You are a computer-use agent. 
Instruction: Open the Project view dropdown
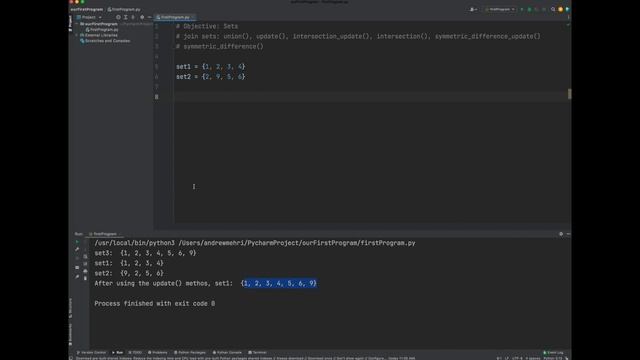click(89, 17)
